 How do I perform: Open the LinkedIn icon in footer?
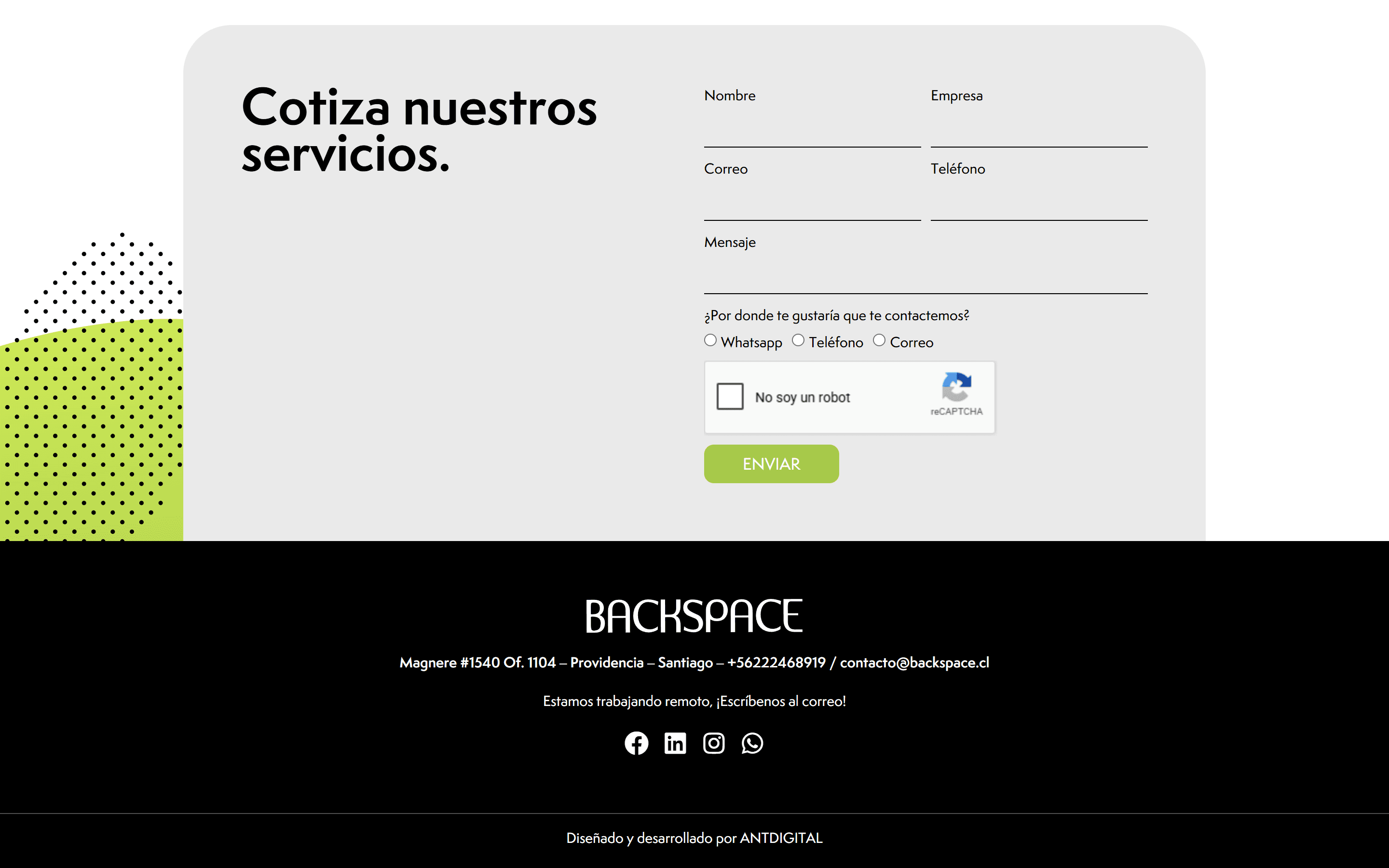pyautogui.click(x=675, y=743)
